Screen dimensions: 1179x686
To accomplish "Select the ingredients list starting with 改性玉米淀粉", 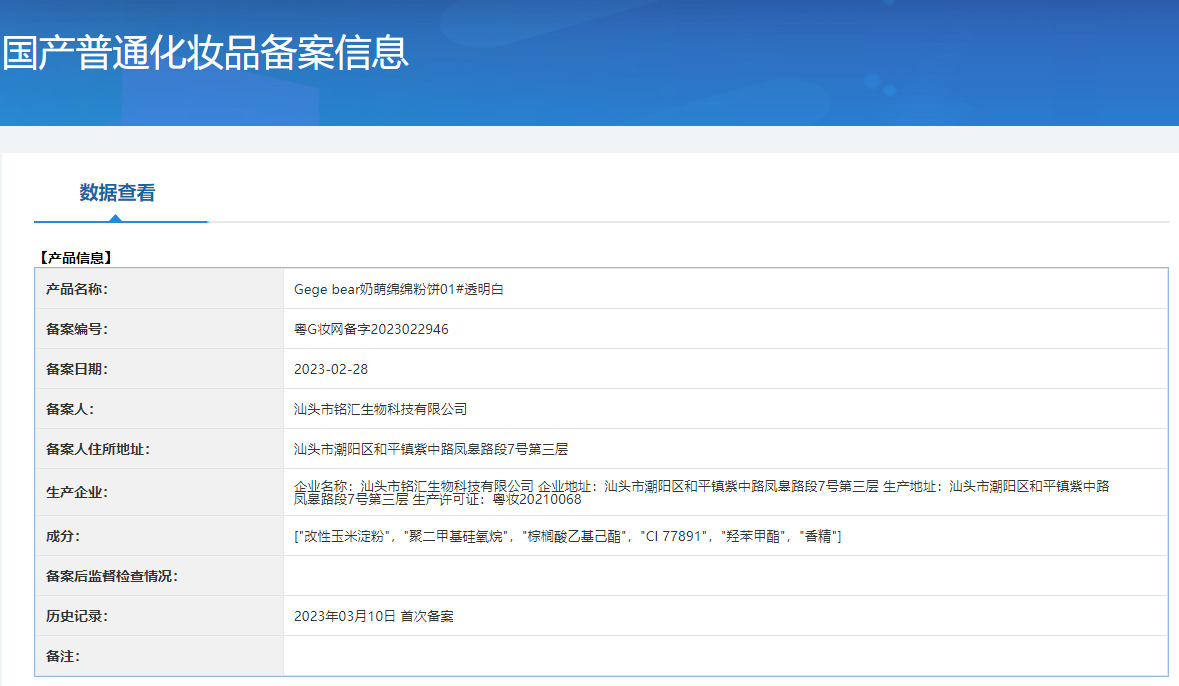I will point(568,536).
